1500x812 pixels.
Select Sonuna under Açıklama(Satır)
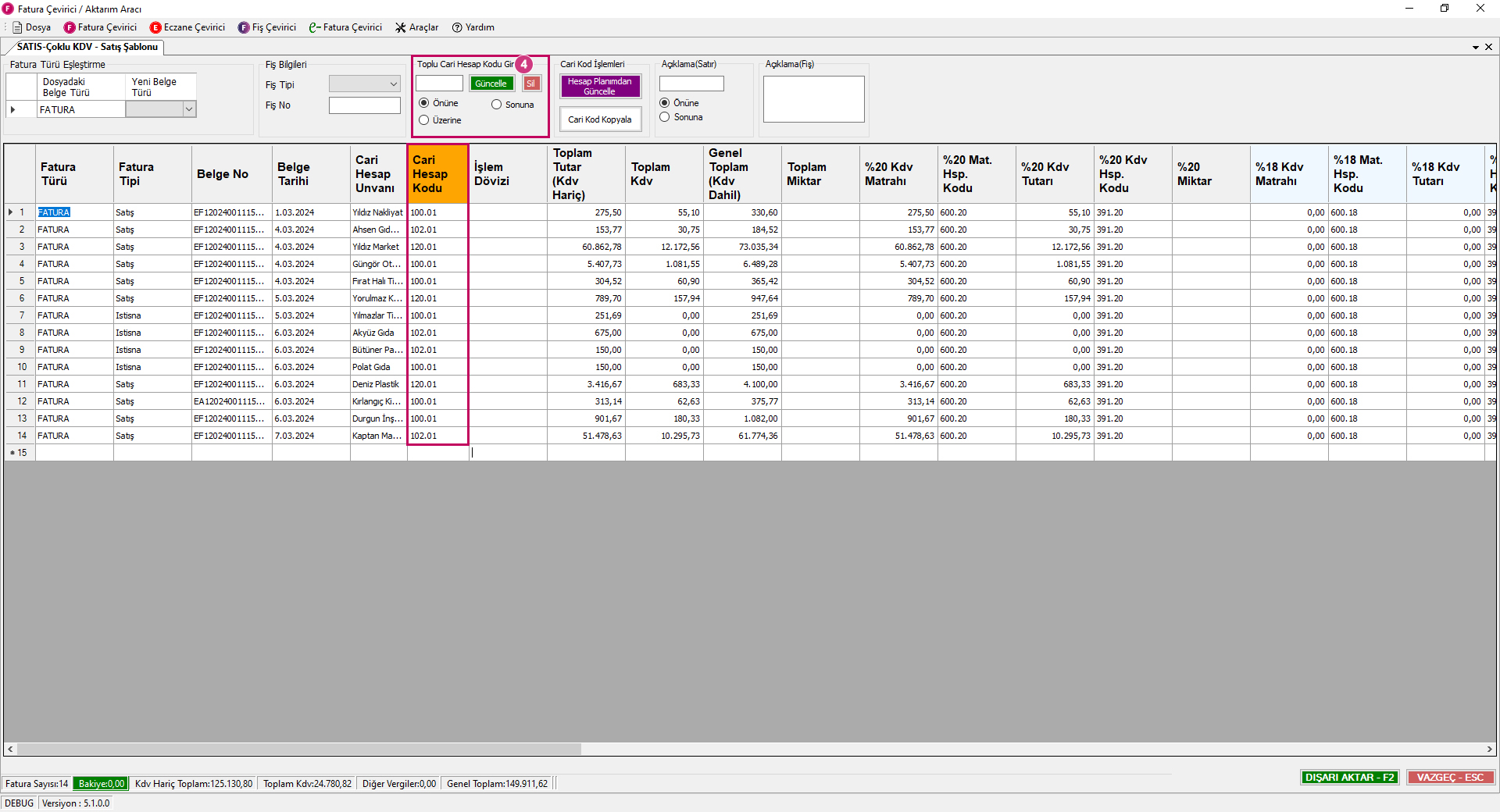(x=665, y=117)
